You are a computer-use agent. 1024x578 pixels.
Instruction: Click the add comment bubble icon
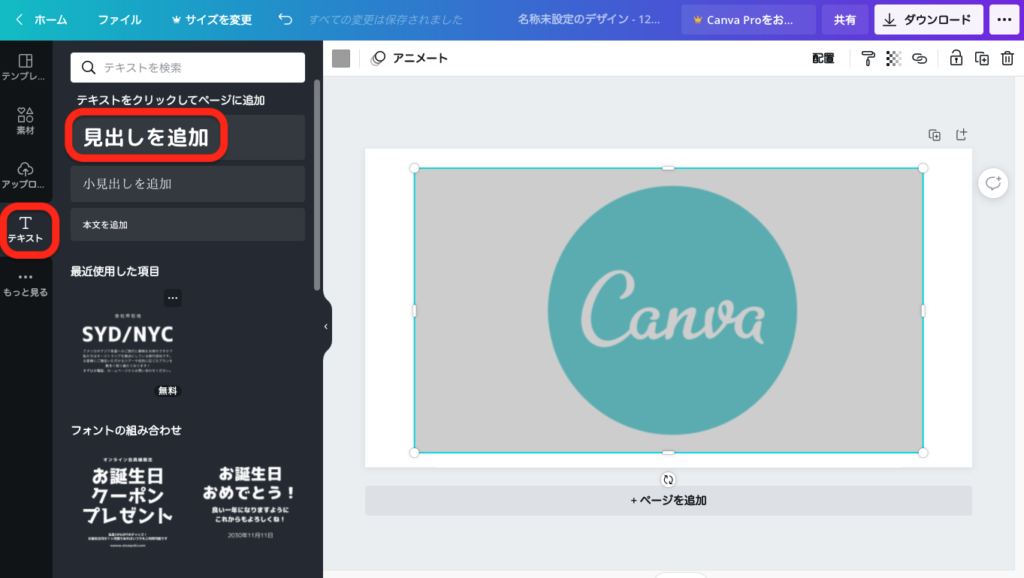pyautogui.click(x=993, y=184)
